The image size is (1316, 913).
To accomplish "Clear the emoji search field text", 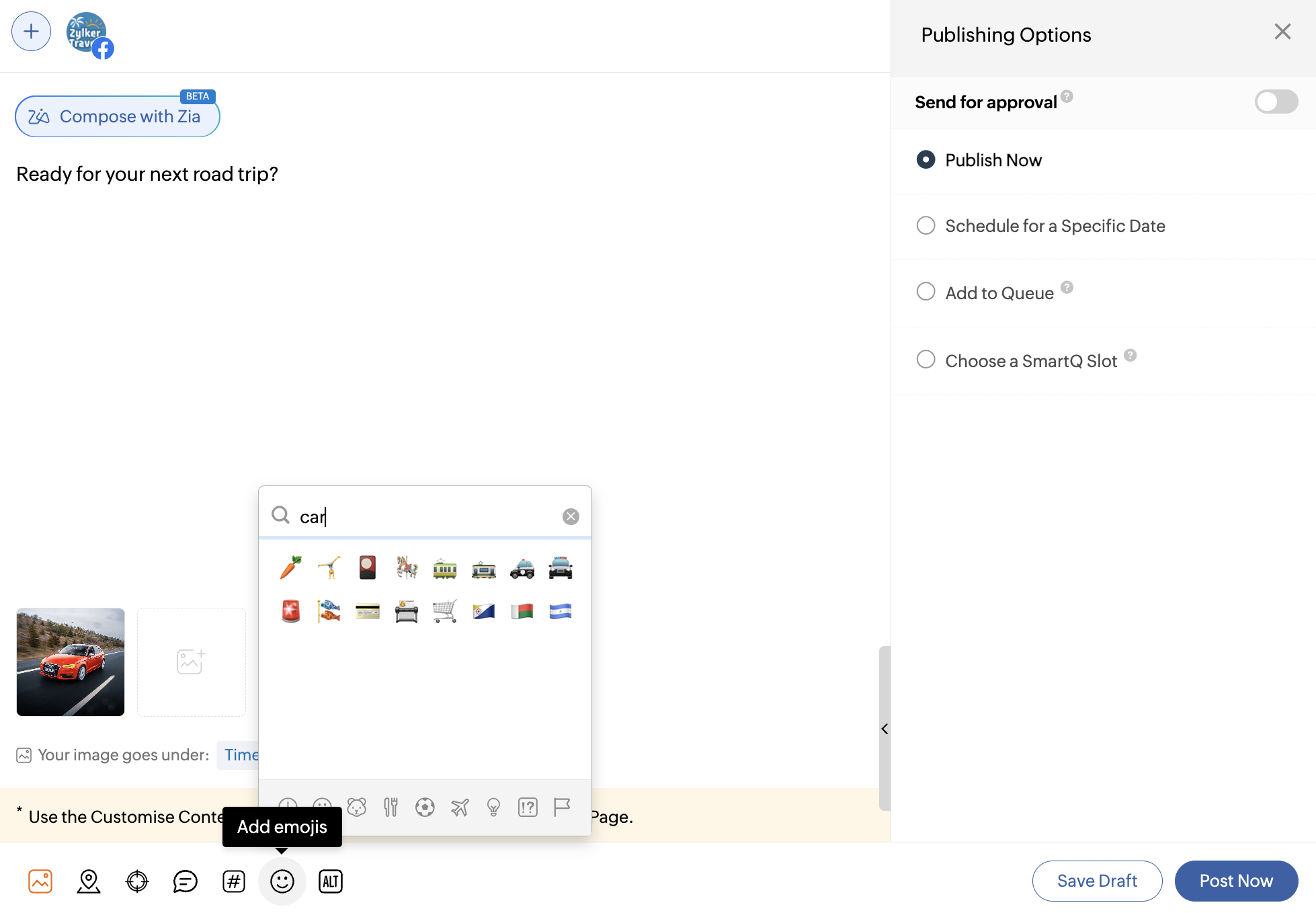I will pos(571,516).
